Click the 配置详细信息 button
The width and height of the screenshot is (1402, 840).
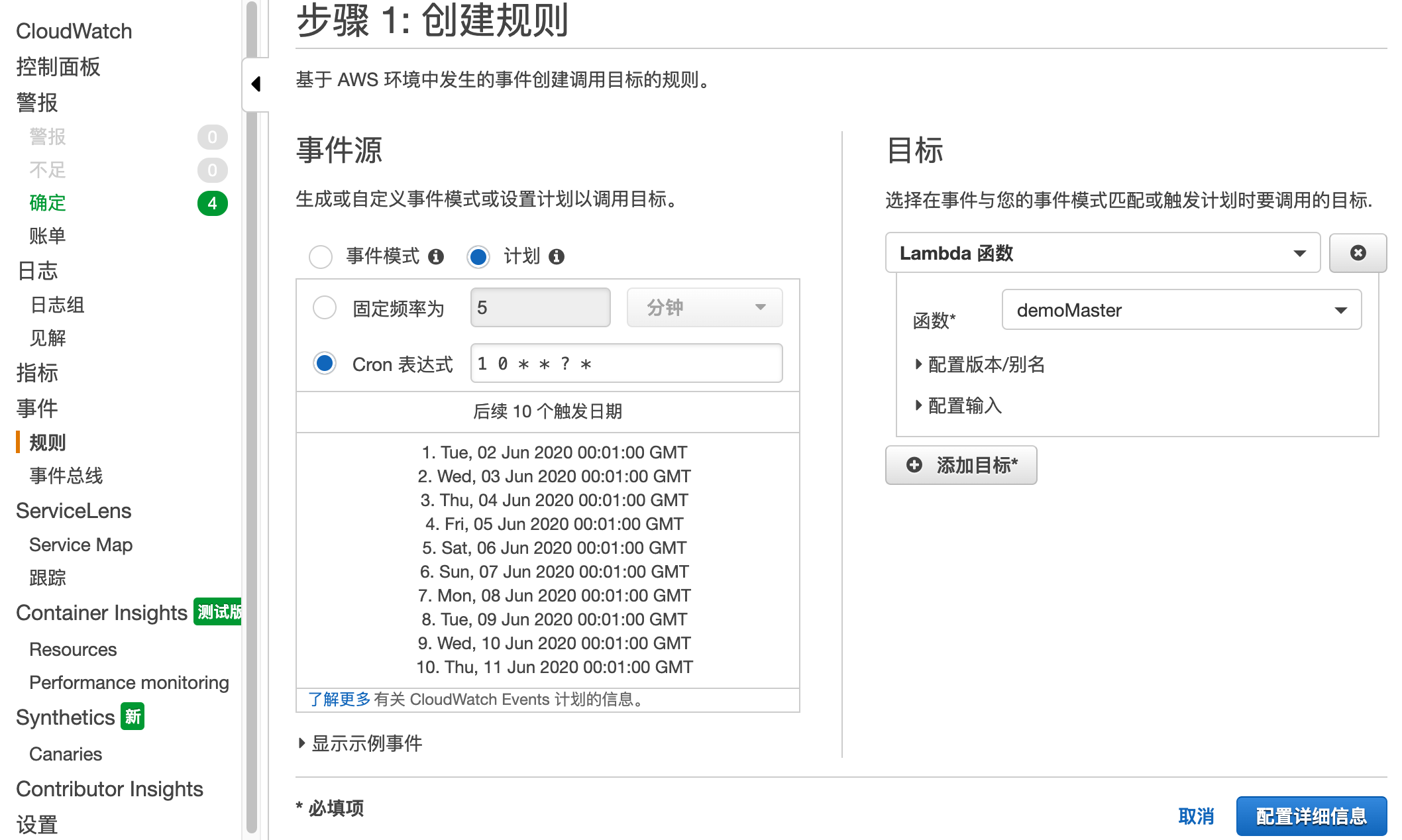tap(1311, 816)
